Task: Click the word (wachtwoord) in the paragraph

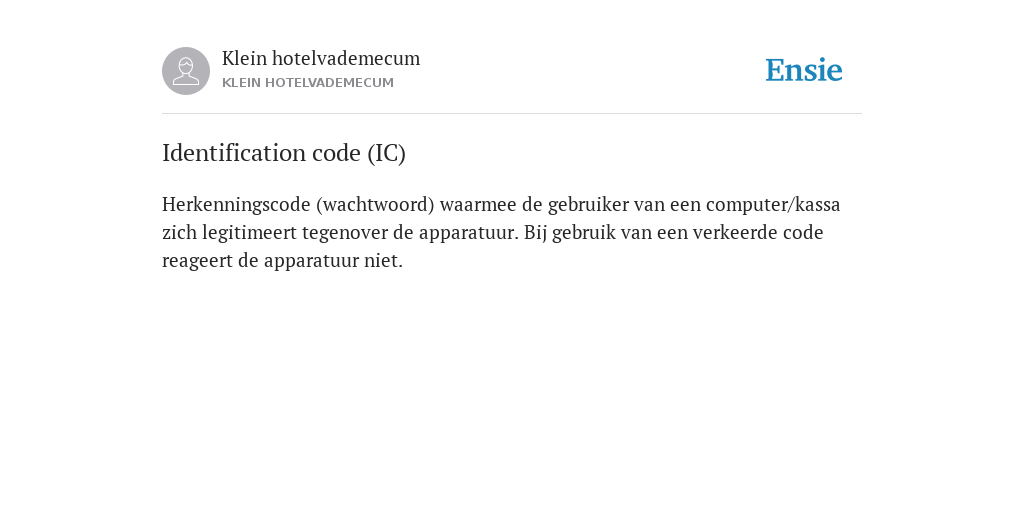Action: pyautogui.click(x=376, y=205)
